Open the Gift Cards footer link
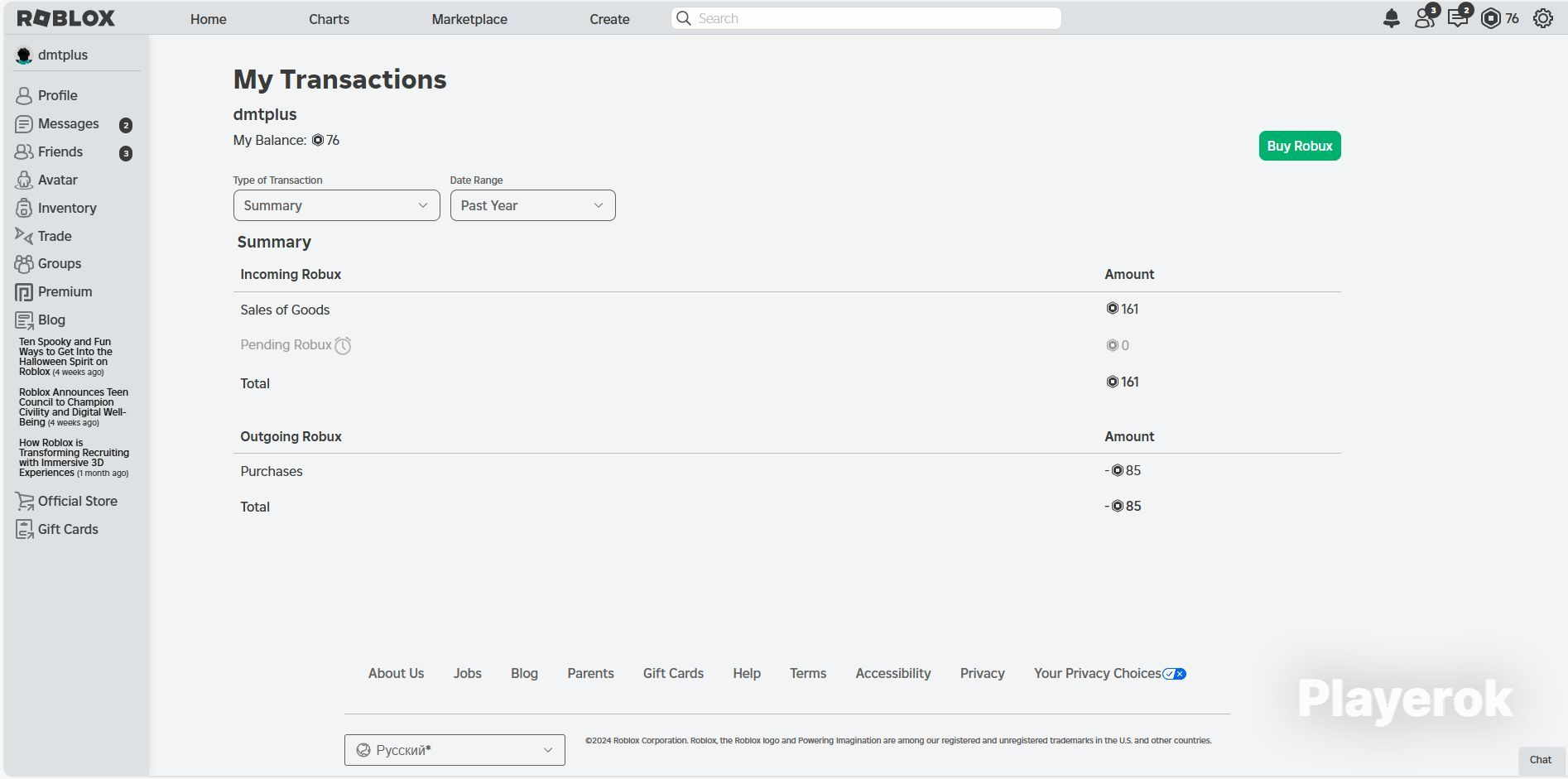This screenshot has height=779, width=1568. coord(673,674)
